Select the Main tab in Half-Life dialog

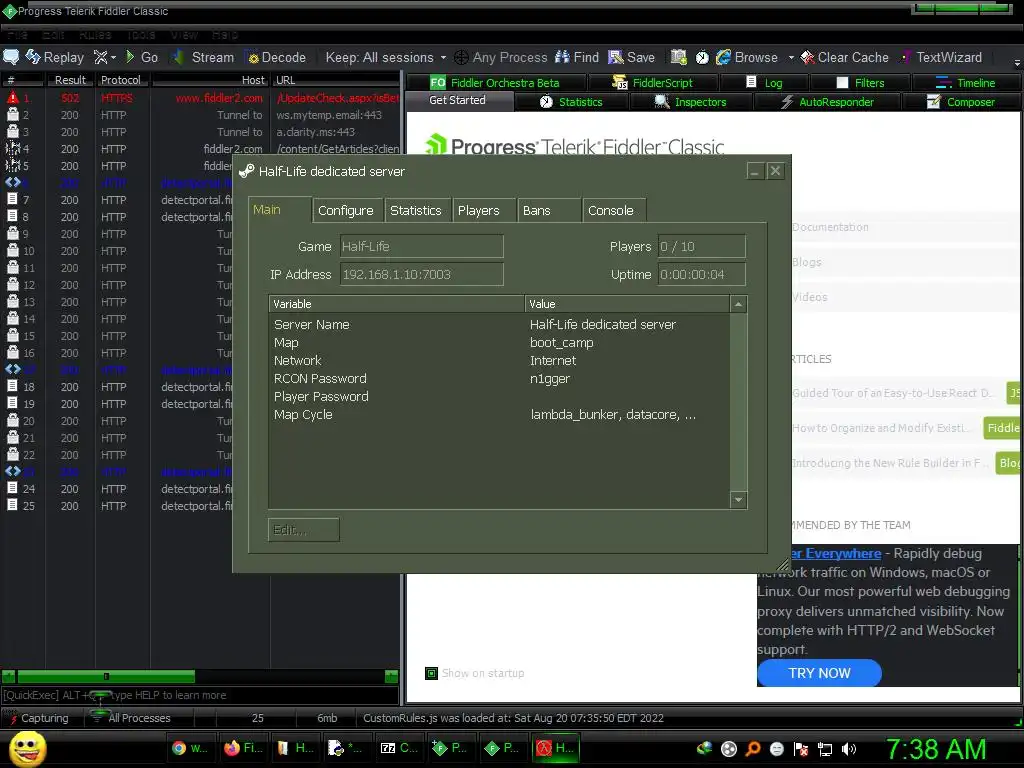pos(280,210)
